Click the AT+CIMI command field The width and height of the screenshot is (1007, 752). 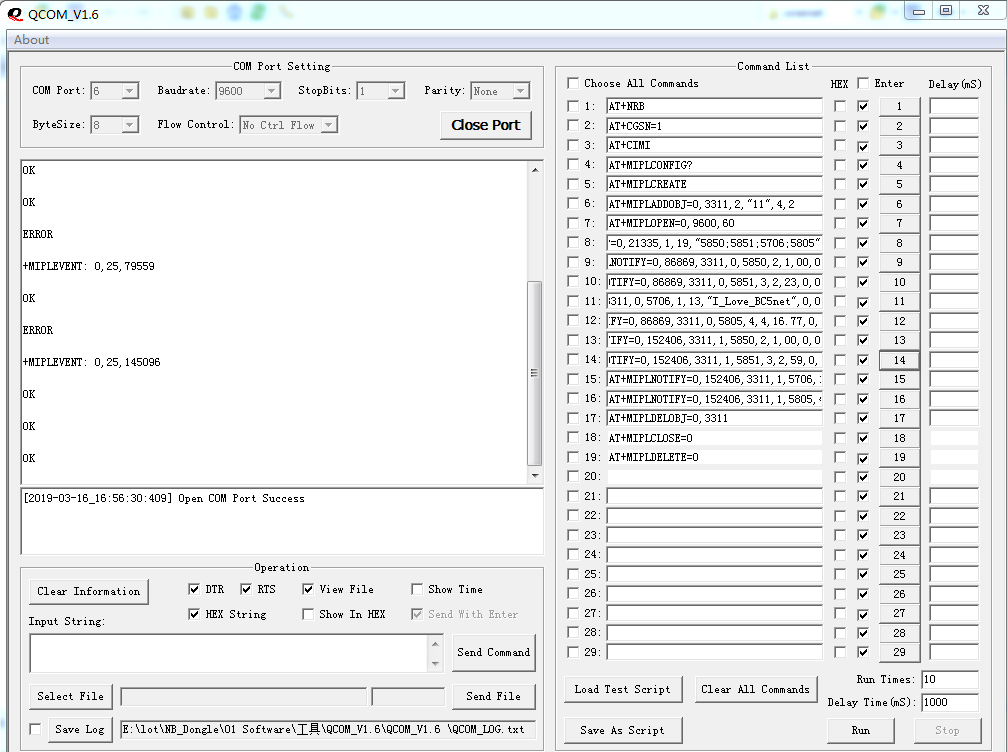coord(714,145)
